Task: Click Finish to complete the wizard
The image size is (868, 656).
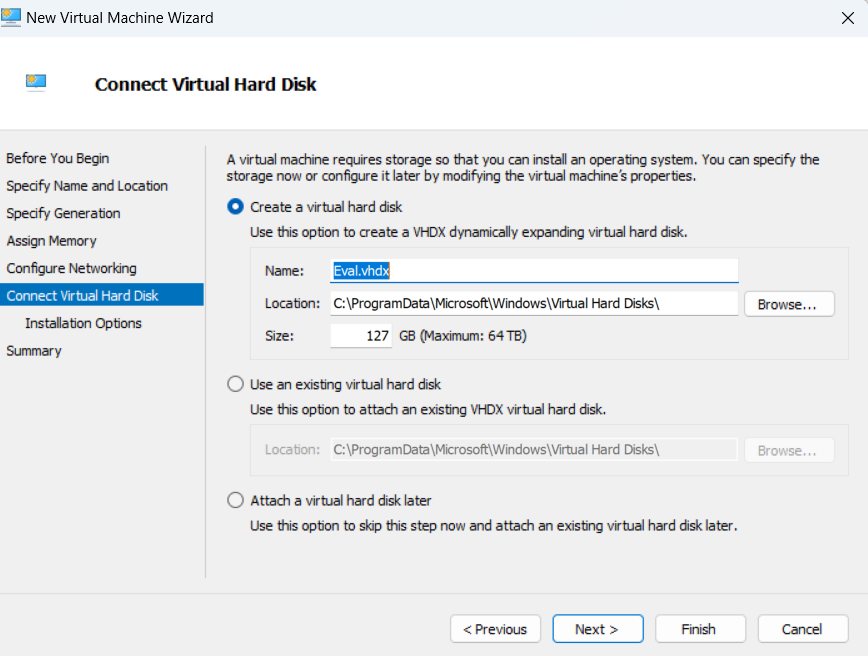Action: (x=699, y=629)
